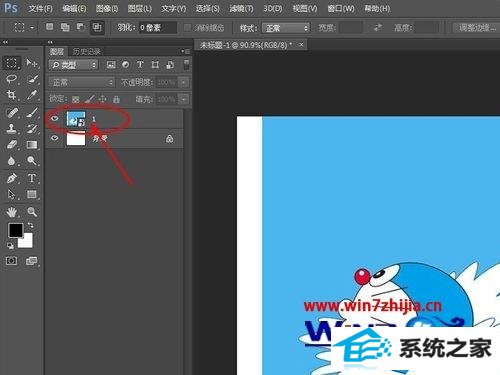Select the Path Selection tool
This screenshot has height=375, width=500.
pos(12,194)
